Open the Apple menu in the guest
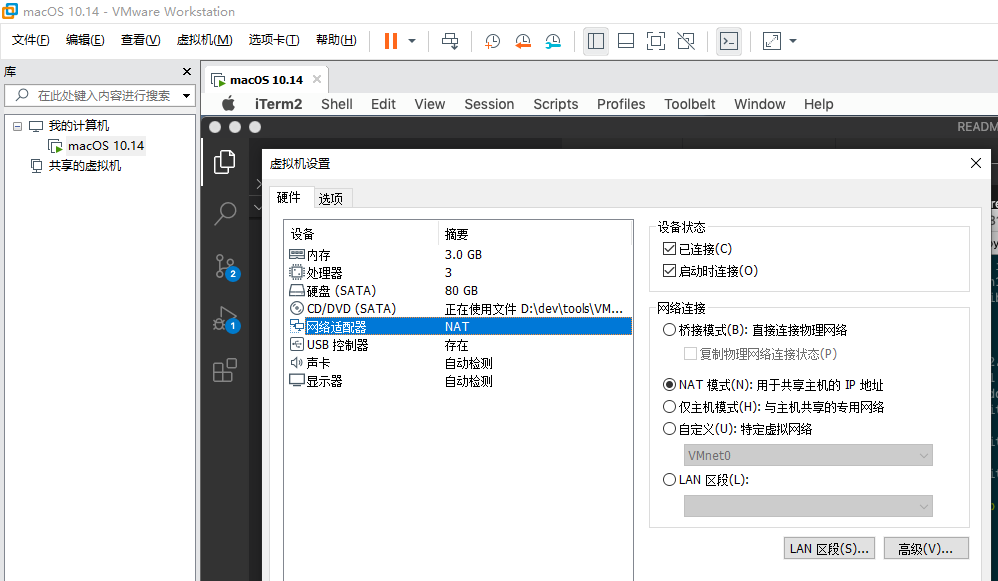This screenshot has height=581, width=998. coord(228,104)
